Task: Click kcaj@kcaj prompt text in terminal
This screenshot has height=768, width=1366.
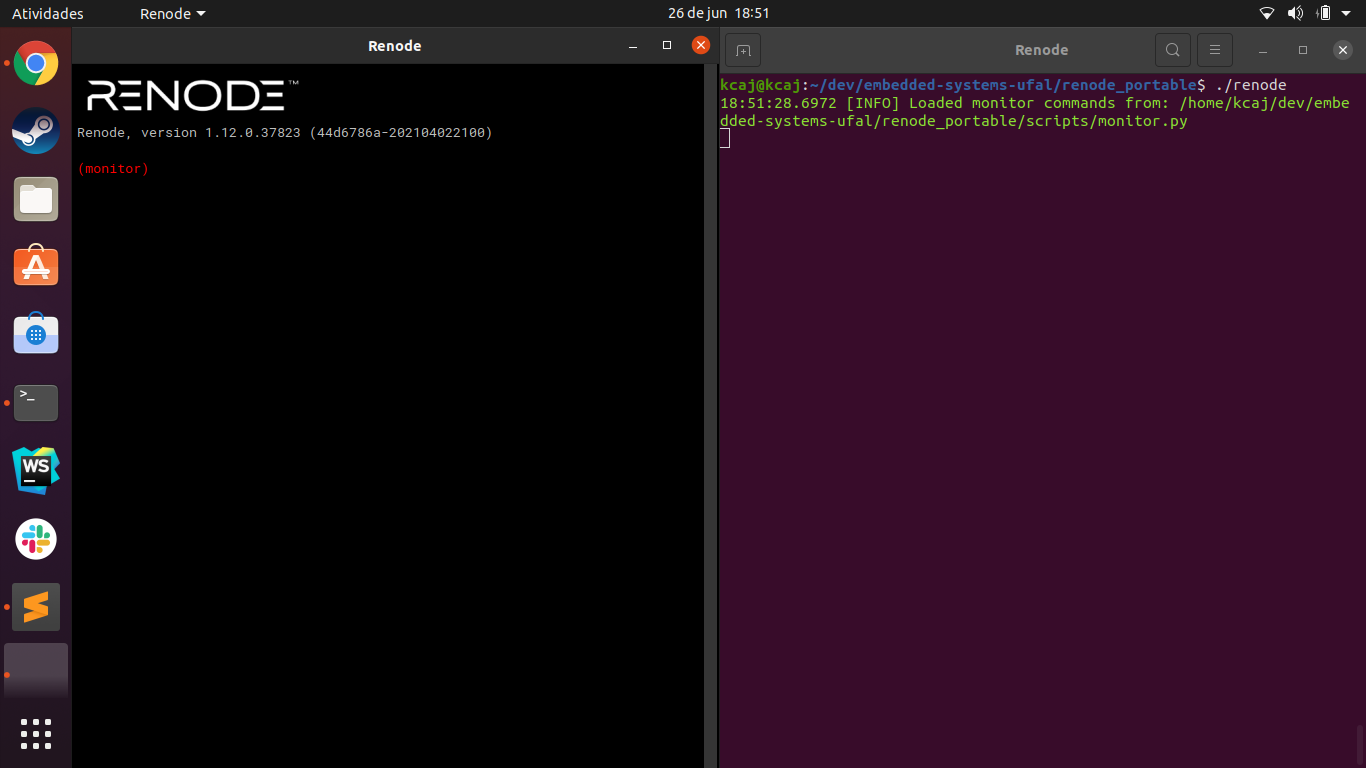Action: click(x=760, y=85)
